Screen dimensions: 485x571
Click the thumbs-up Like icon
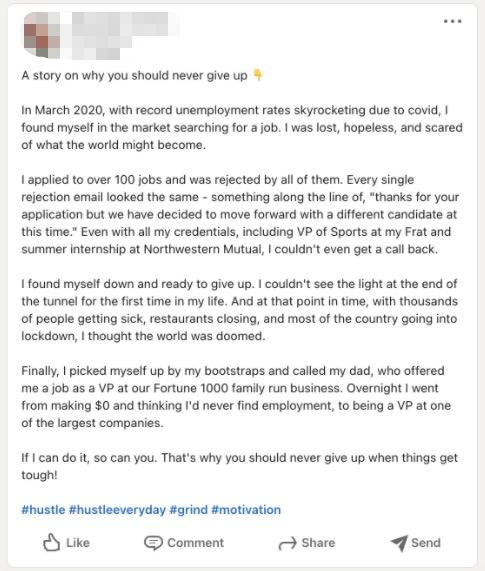tap(51, 543)
